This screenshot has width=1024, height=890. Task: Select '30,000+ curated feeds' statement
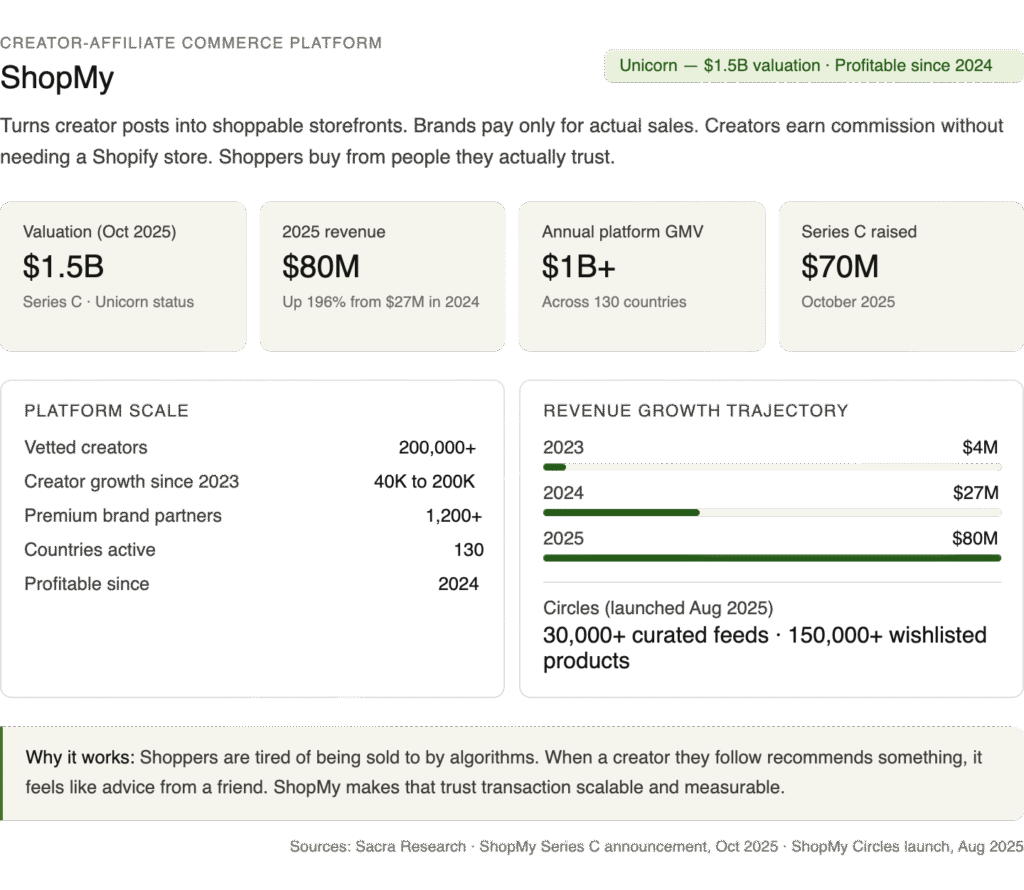(765, 648)
